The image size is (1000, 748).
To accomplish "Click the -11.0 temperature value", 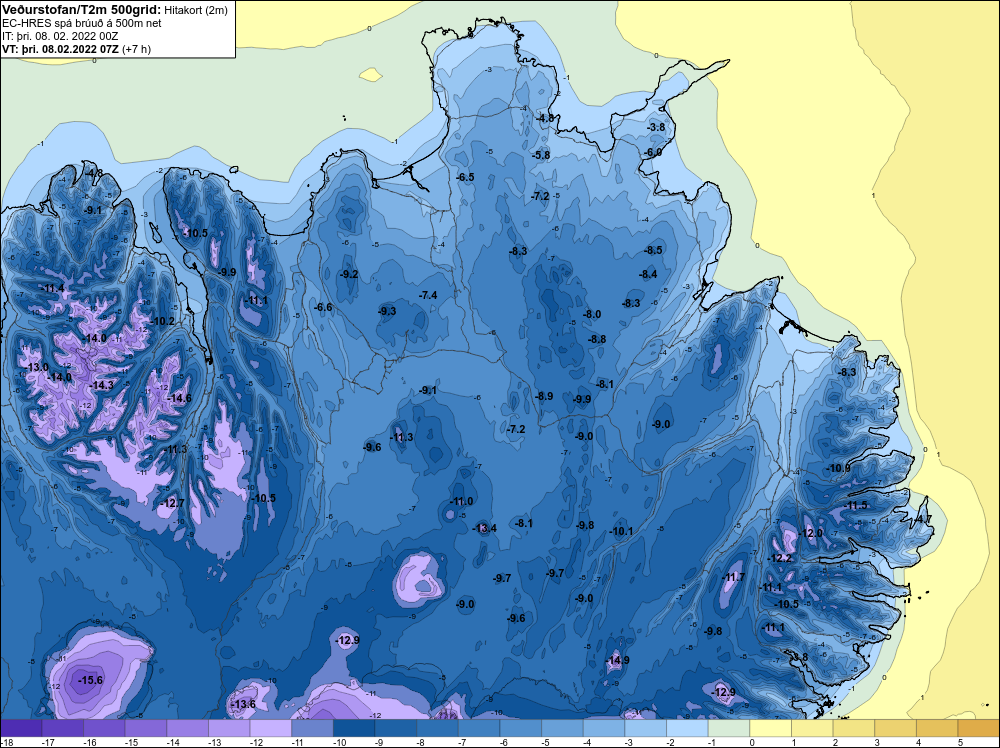I will (460, 501).
